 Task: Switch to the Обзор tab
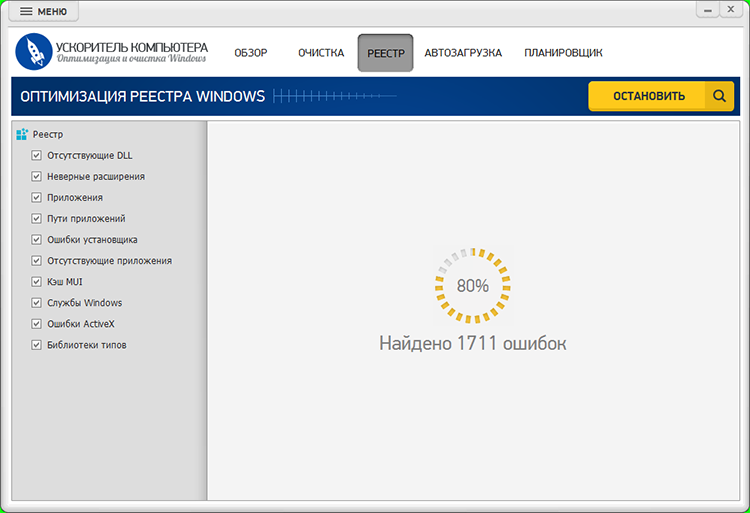(251, 53)
